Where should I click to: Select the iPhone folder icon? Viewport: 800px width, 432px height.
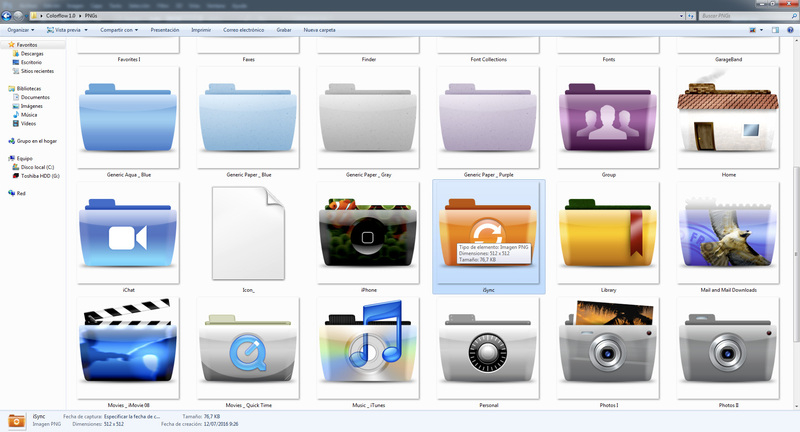pyautogui.click(x=368, y=233)
